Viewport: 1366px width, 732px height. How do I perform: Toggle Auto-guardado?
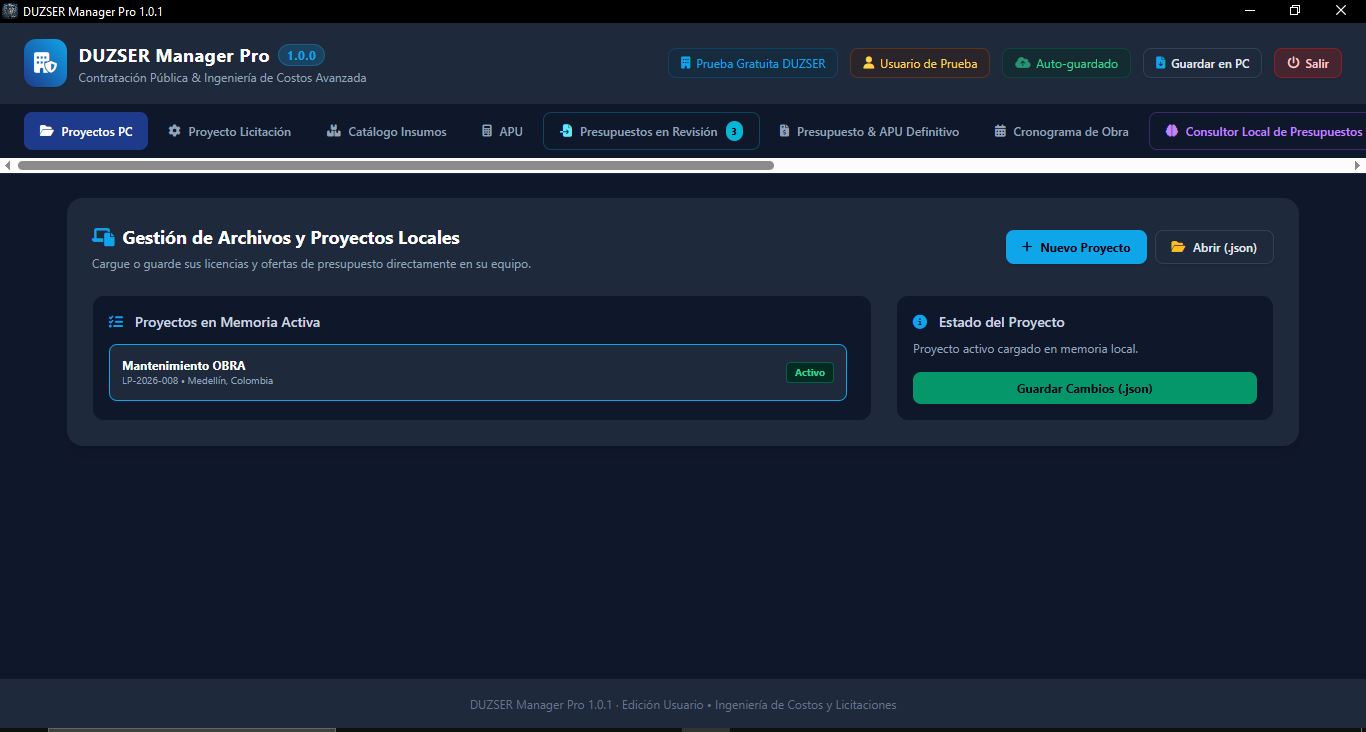[x=1066, y=63]
